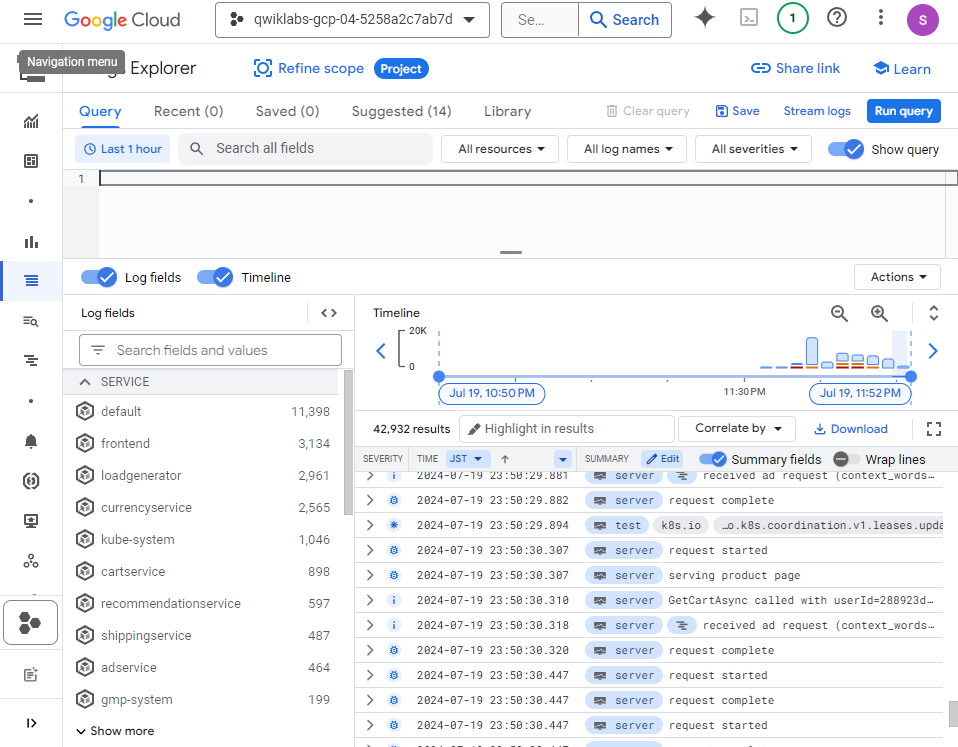The width and height of the screenshot is (958, 747).
Task: Open the user account avatar S
Action: tap(923, 20)
